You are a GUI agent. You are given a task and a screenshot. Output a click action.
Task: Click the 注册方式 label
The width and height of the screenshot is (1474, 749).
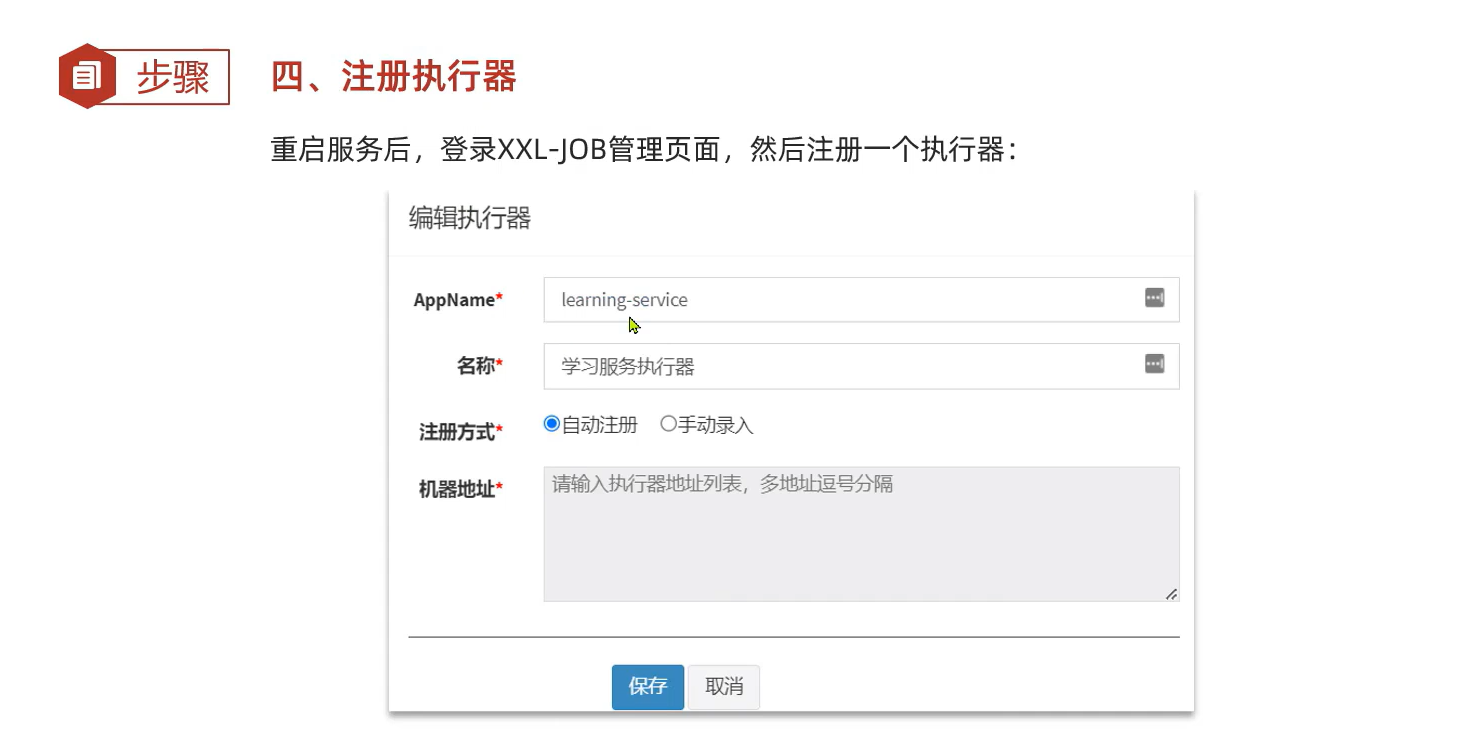point(460,432)
